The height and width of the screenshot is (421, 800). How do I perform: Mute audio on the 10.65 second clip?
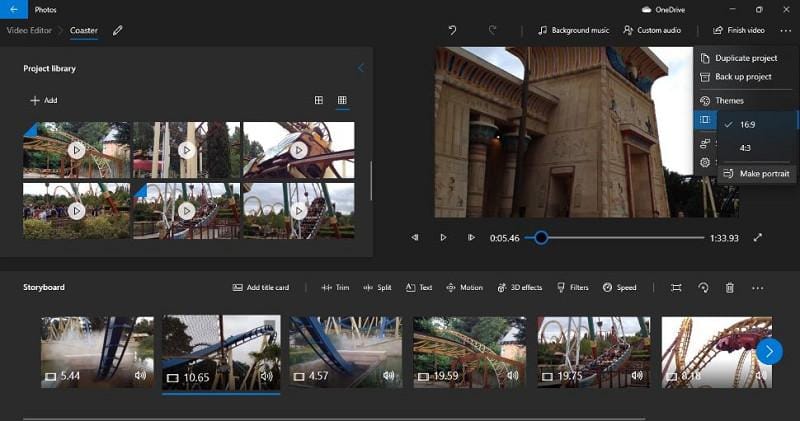266,377
